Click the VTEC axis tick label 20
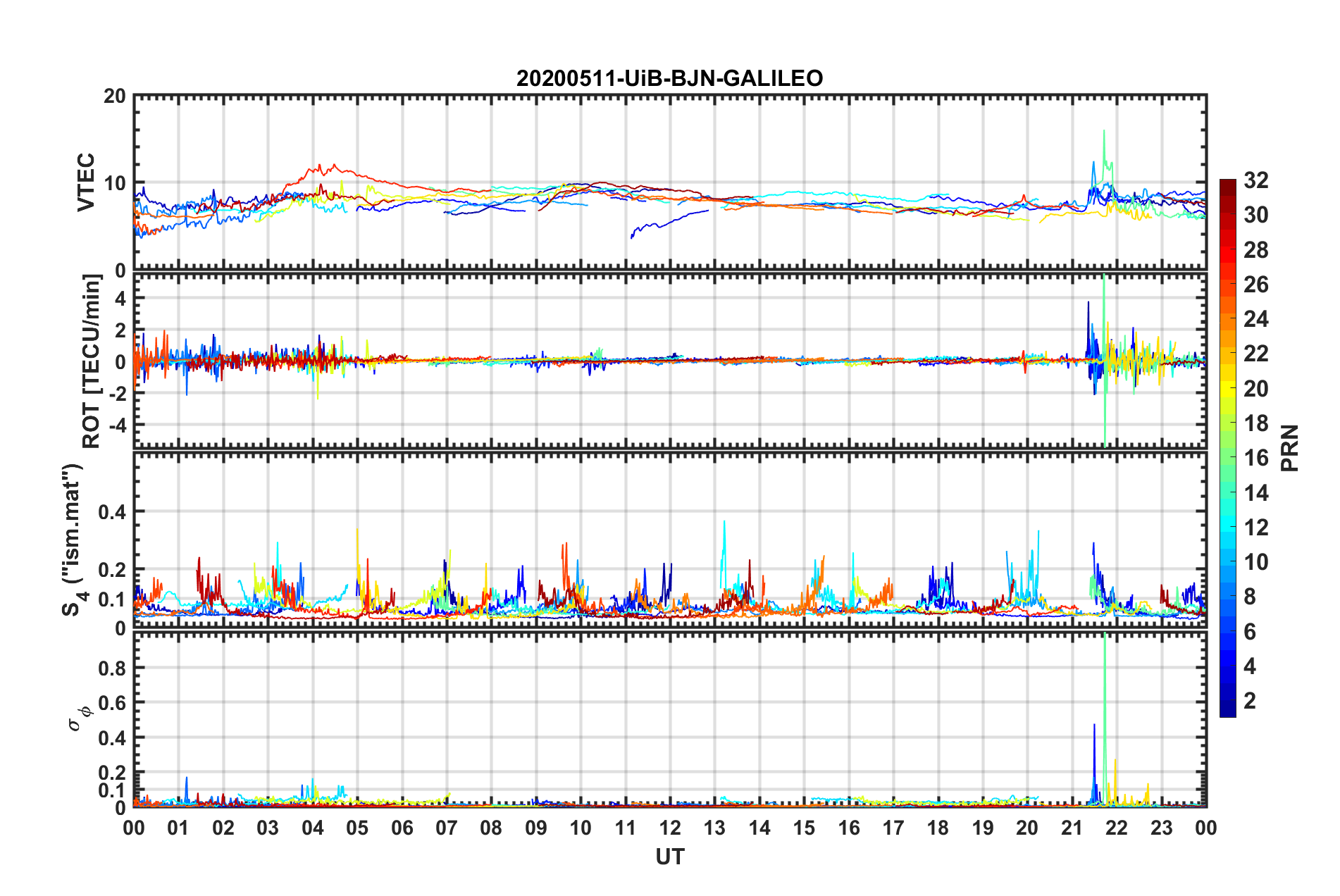 coord(114,97)
